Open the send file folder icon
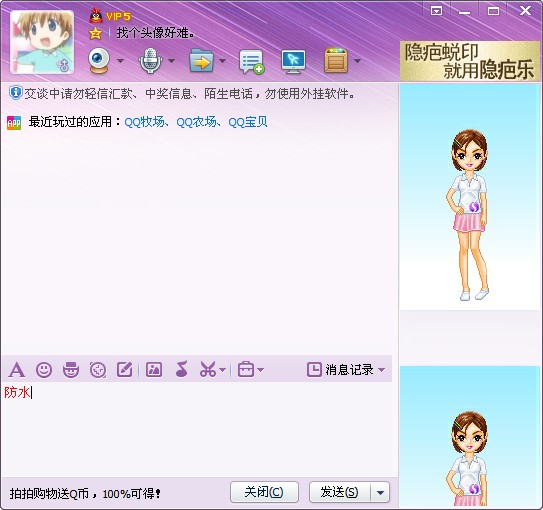Viewport: 543px width, 510px height. (202, 61)
